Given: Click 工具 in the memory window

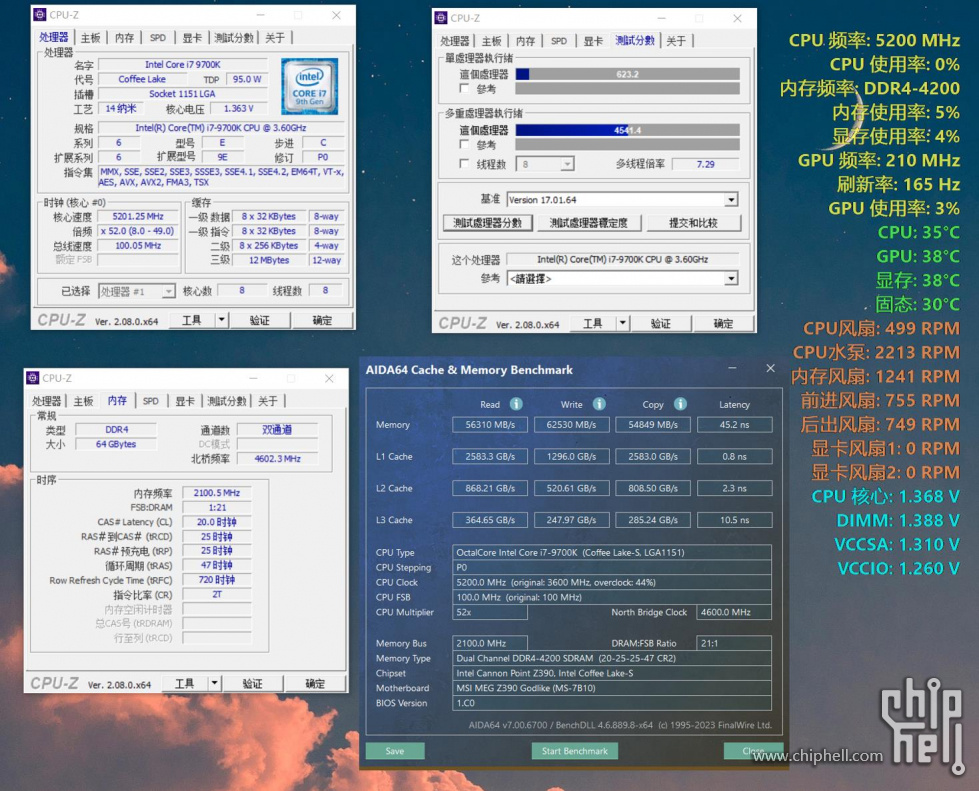Looking at the screenshot, I should pyautogui.click(x=185, y=684).
